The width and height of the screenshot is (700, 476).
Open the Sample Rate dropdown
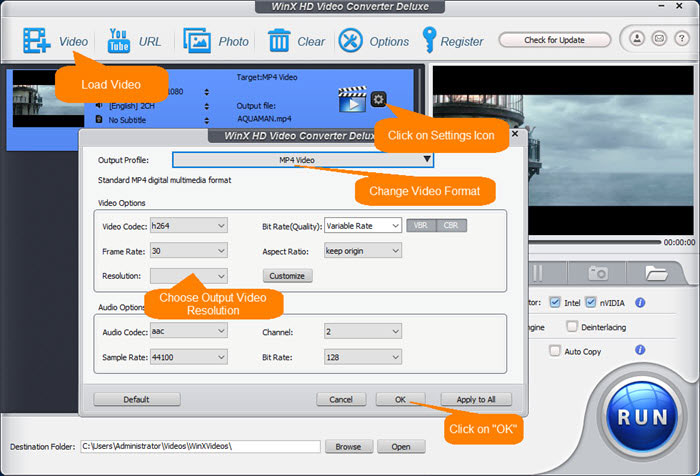[x=188, y=357]
